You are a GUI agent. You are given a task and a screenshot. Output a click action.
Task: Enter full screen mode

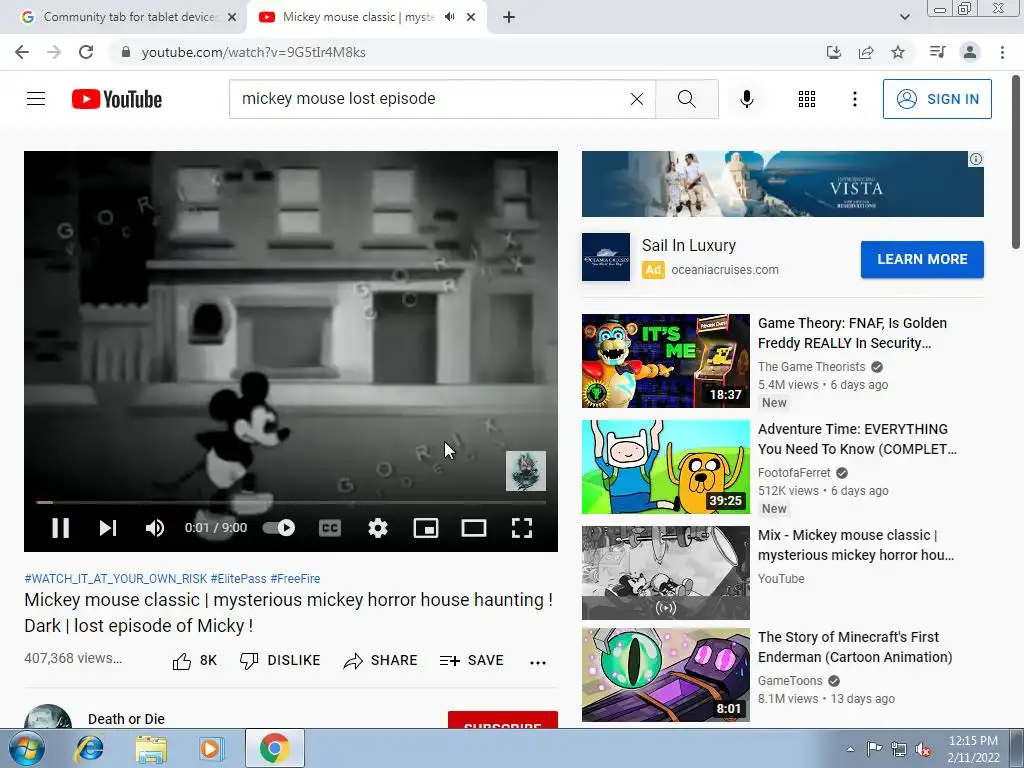pyautogui.click(x=522, y=528)
